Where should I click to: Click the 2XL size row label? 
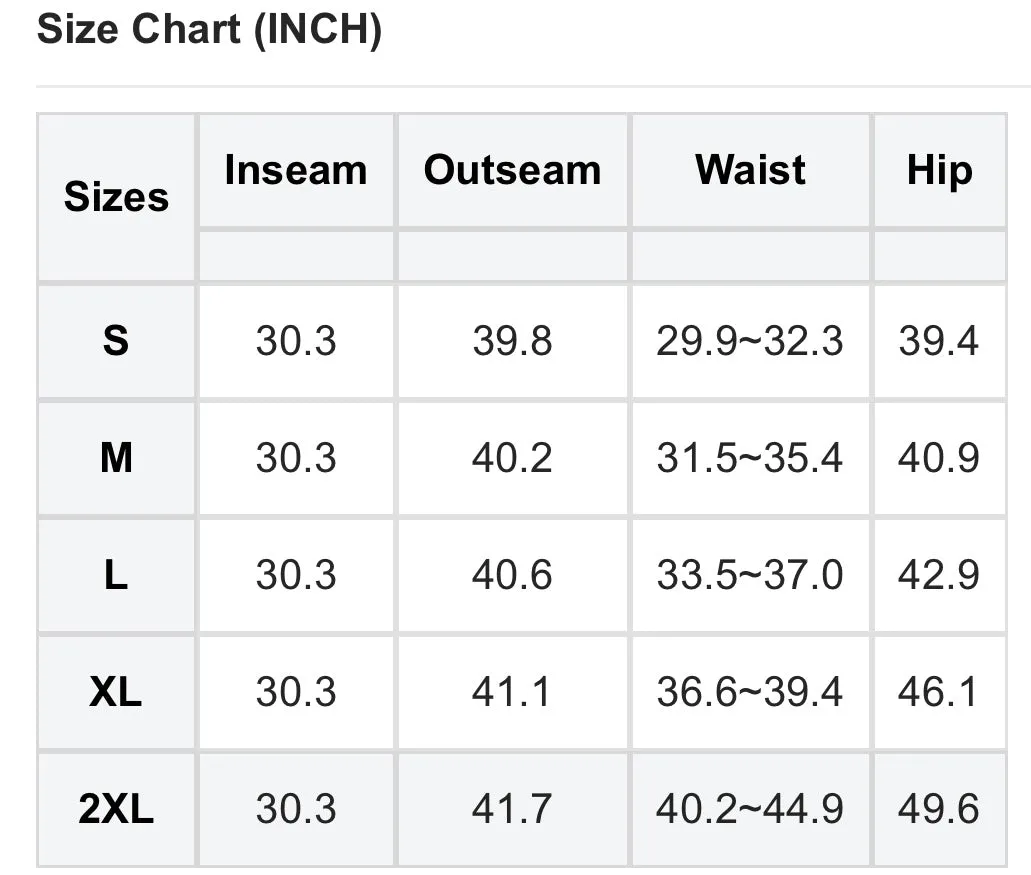(116, 809)
